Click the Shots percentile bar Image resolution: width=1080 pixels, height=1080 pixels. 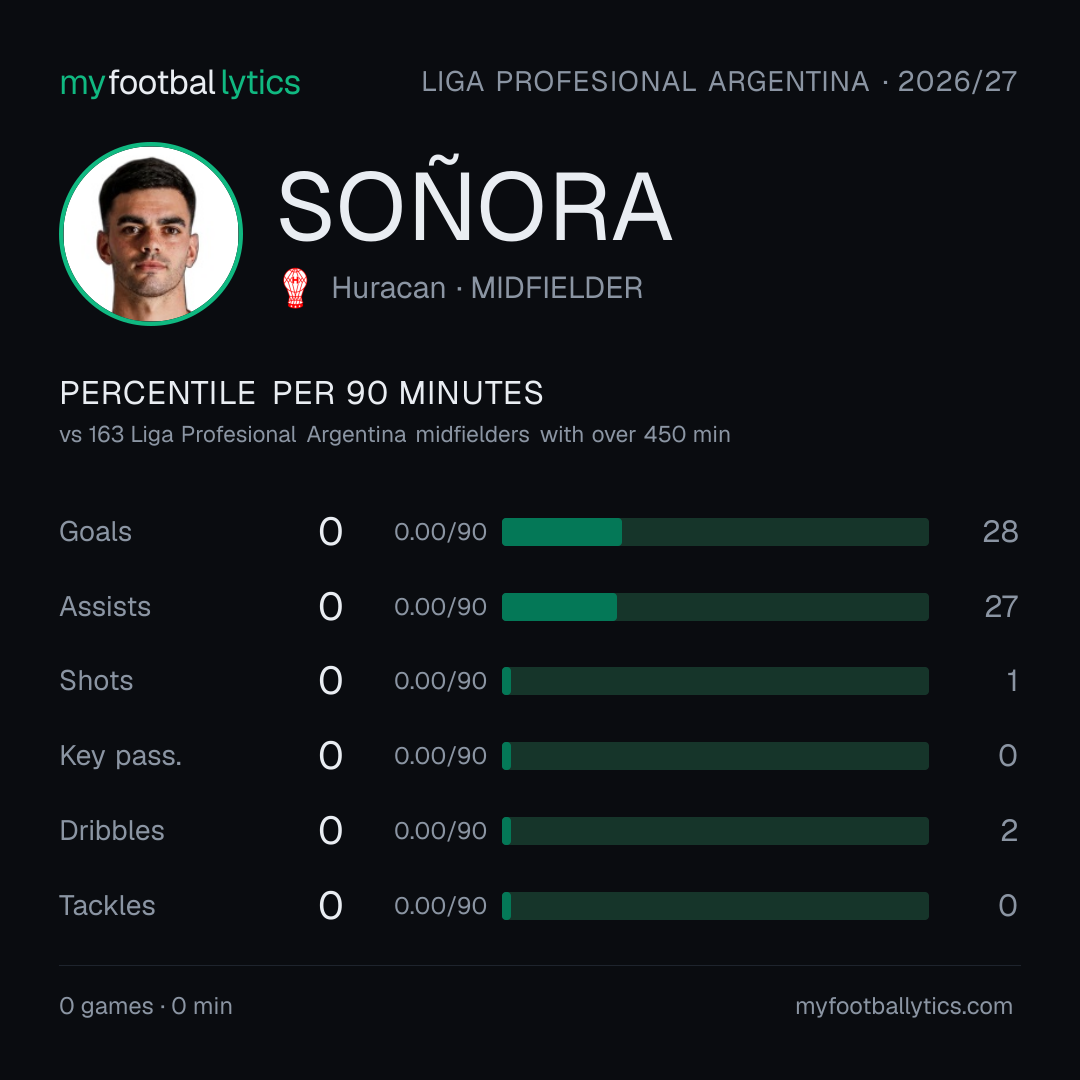715,681
